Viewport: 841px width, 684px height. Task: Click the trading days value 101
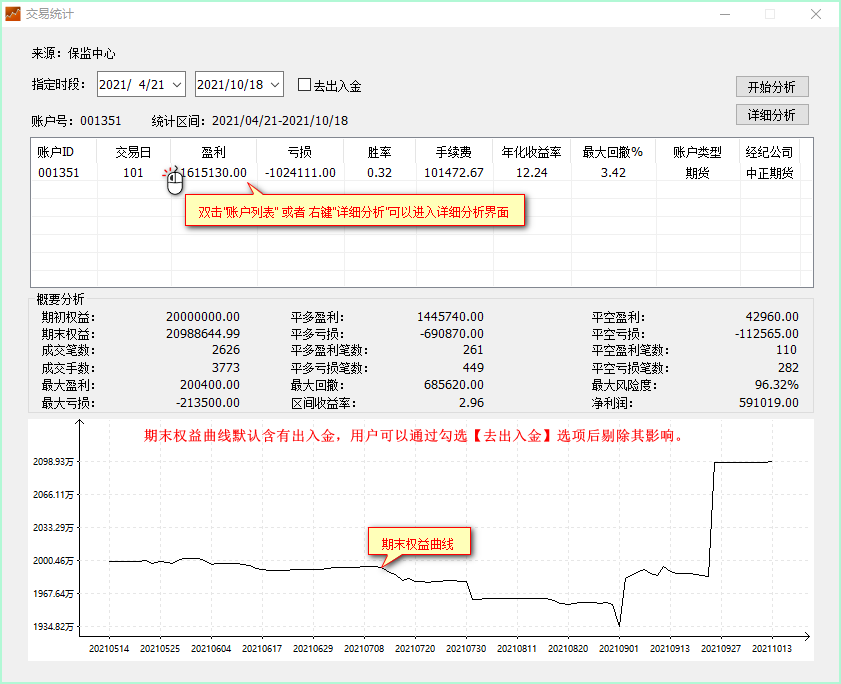(133, 173)
